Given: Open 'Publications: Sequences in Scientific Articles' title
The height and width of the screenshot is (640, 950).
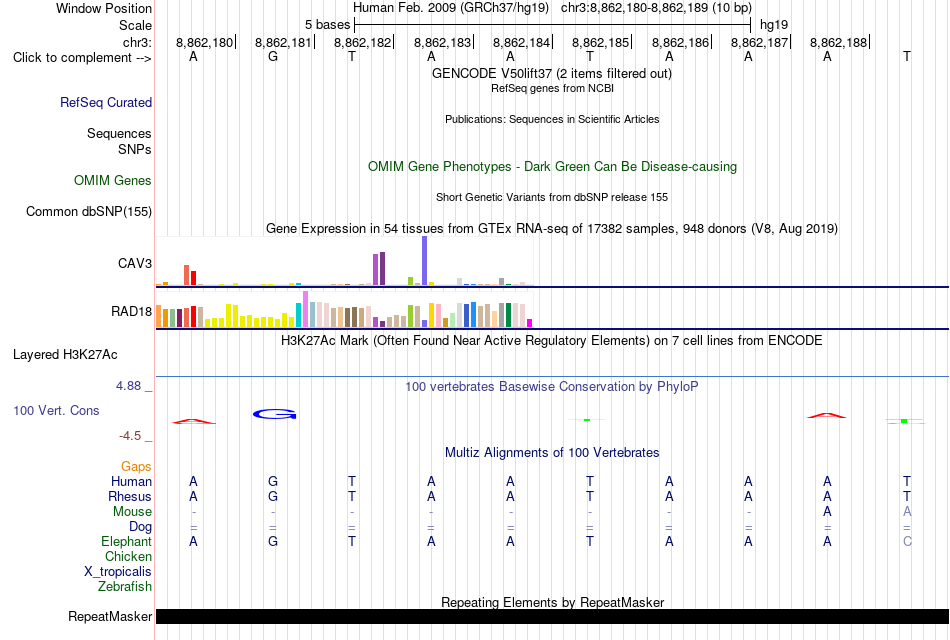Looking at the screenshot, I should coord(552,119).
